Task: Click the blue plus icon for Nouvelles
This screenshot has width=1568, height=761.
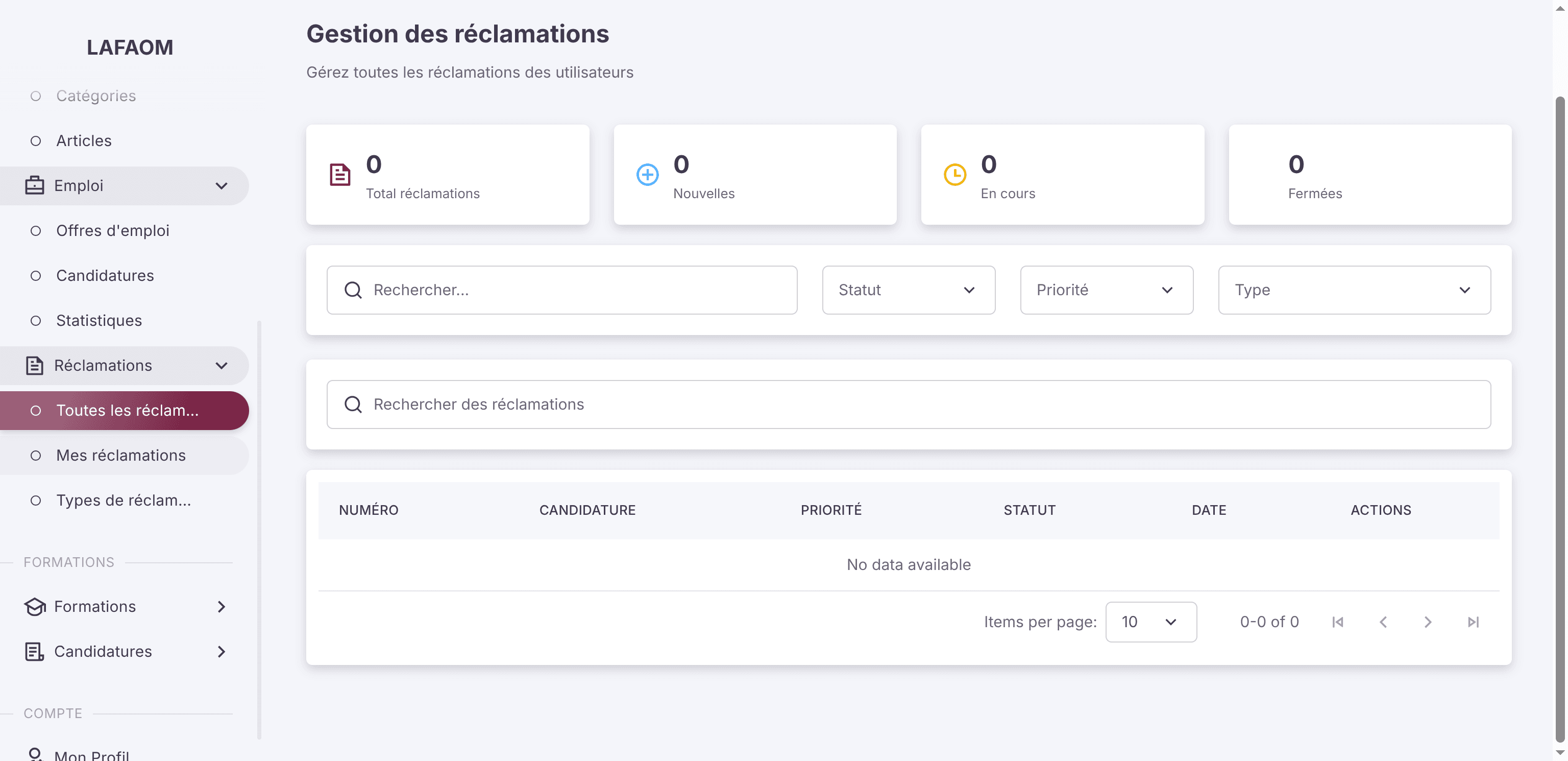Action: coord(647,175)
